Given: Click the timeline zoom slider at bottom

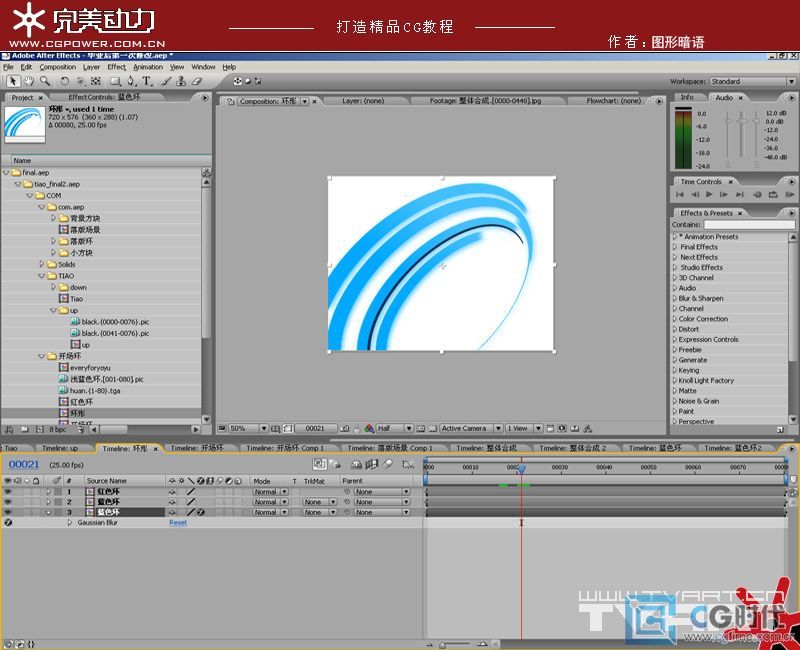Looking at the screenshot, I should click(x=443, y=645).
